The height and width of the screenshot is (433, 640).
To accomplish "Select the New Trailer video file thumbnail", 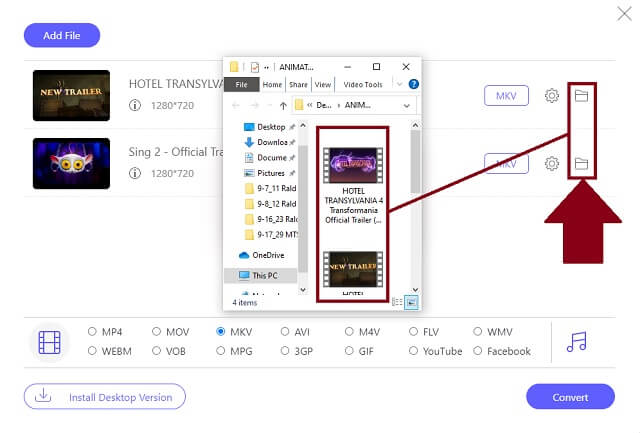I will 353,270.
